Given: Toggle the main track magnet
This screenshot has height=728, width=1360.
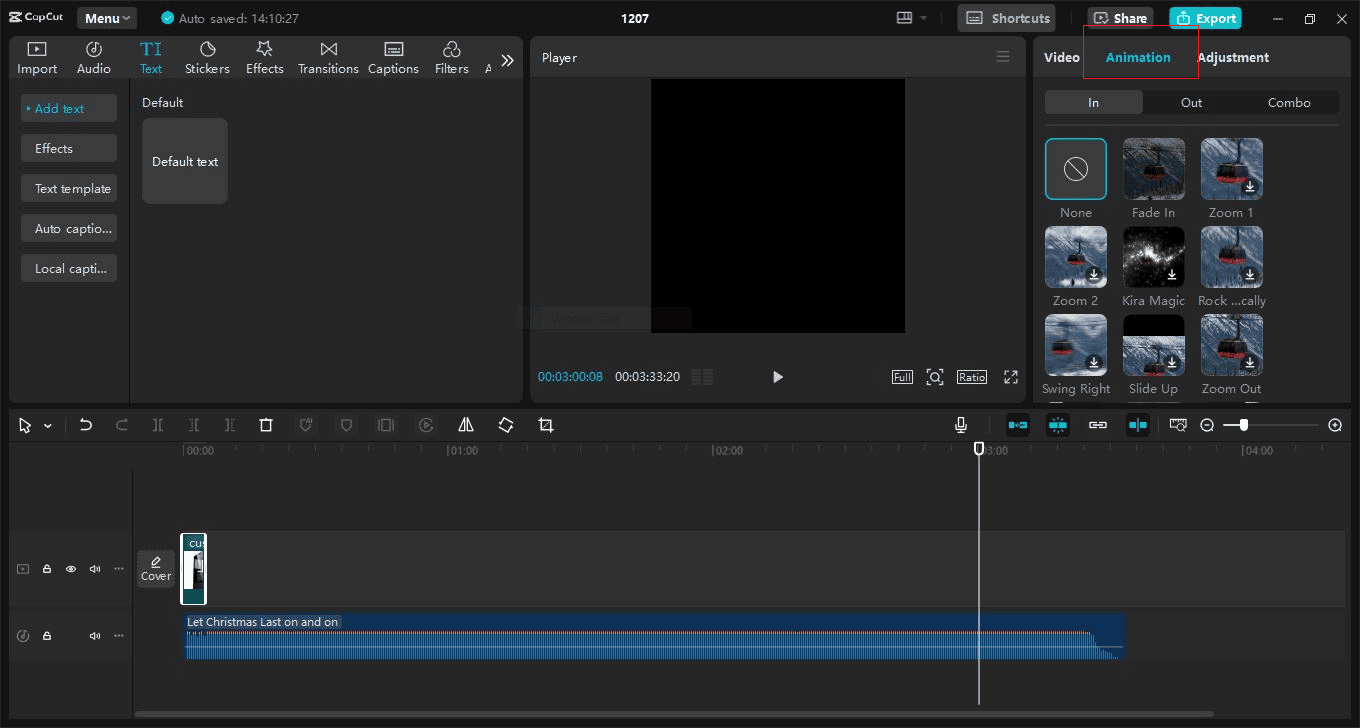Looking at the screenshot, I should tap(1018, 425).
